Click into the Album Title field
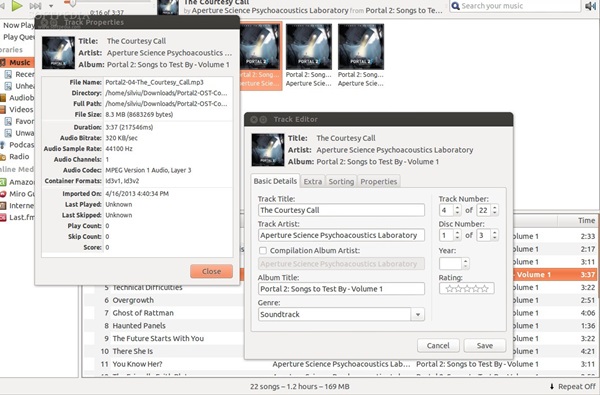Image resolution: width=600 pixels, height=395 pixels. 341,289
